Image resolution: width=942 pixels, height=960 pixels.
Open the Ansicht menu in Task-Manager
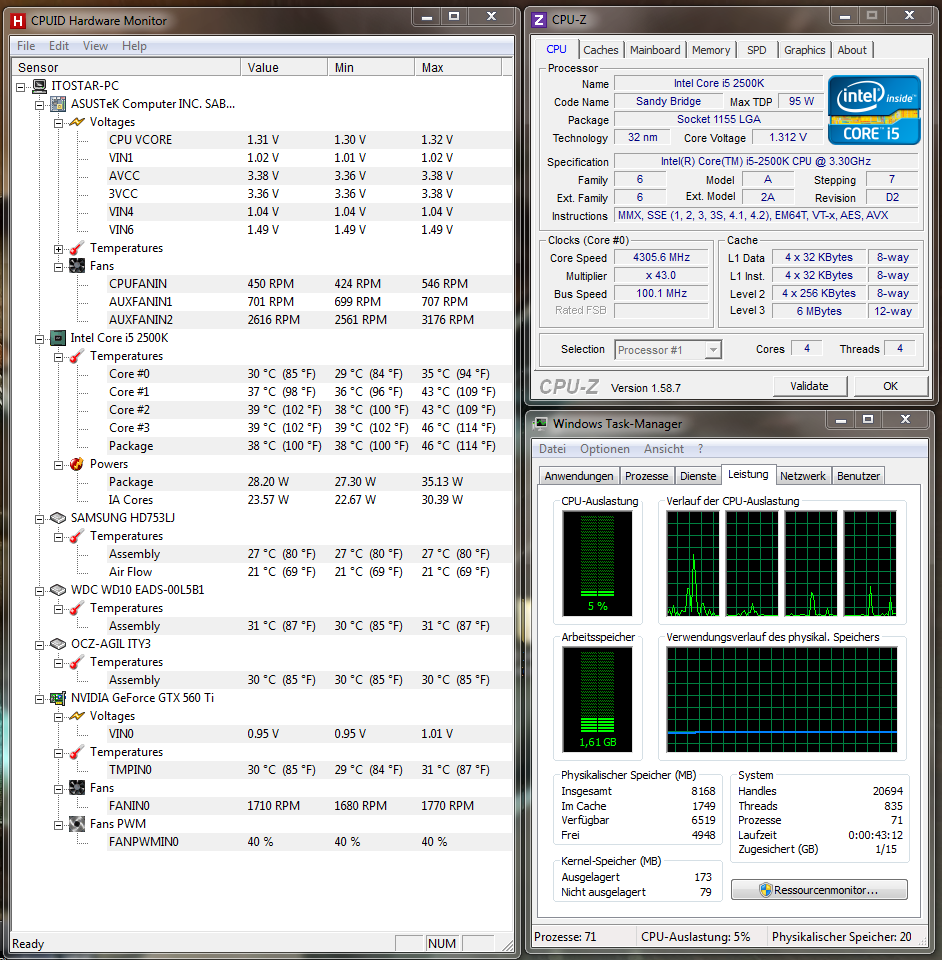click(664, 449)
